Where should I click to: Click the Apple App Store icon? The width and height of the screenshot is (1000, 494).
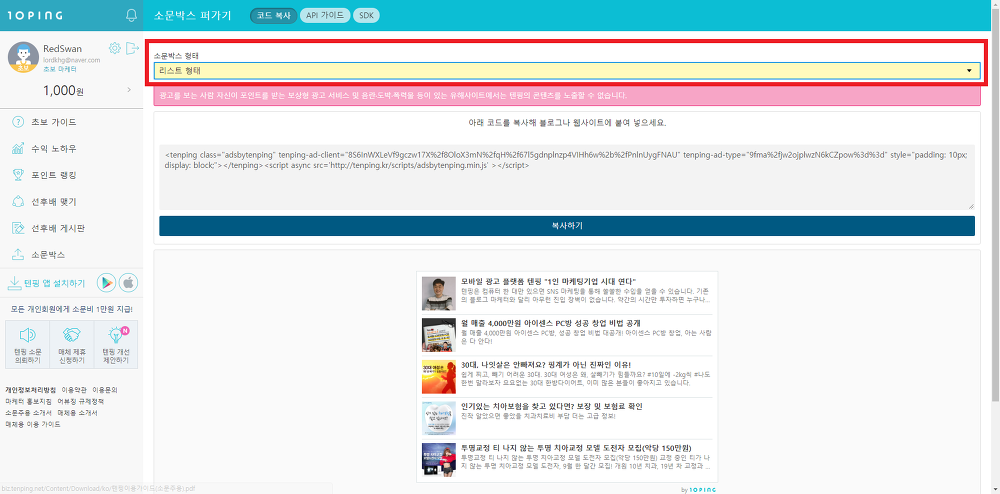(x=128, y=283)
